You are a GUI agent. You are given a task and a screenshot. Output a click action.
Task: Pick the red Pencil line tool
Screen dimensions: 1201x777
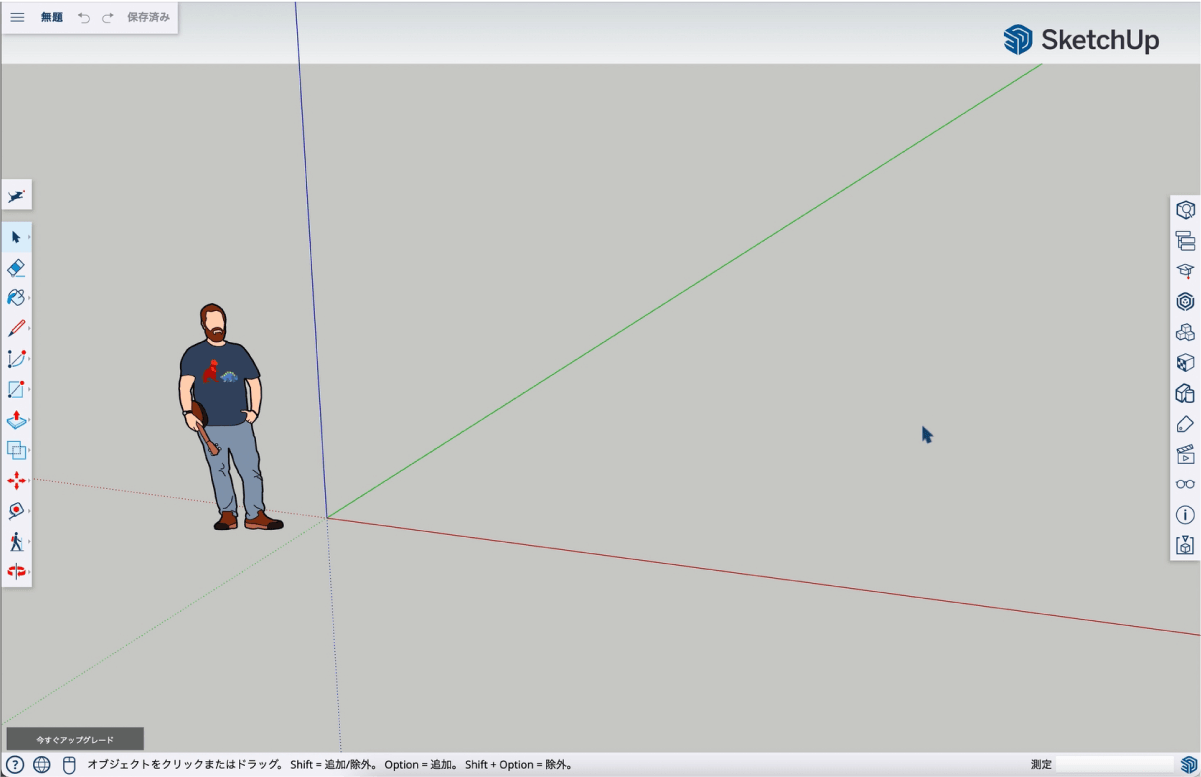click(x=16, y=328)
